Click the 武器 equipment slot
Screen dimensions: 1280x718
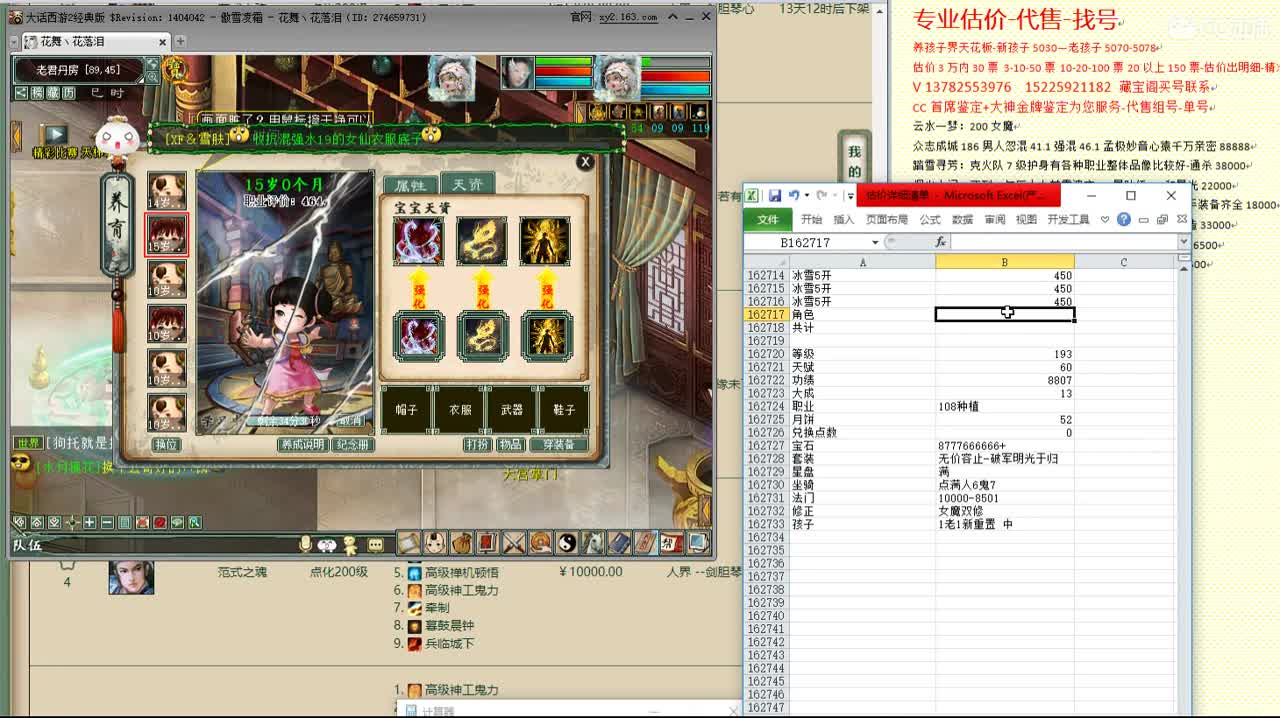coord(511,409)
